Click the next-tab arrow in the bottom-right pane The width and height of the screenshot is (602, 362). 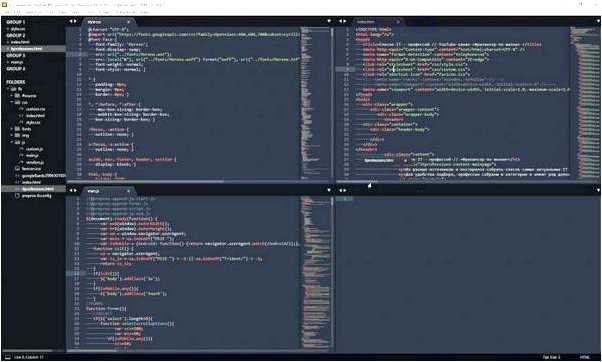coord(345,190)
